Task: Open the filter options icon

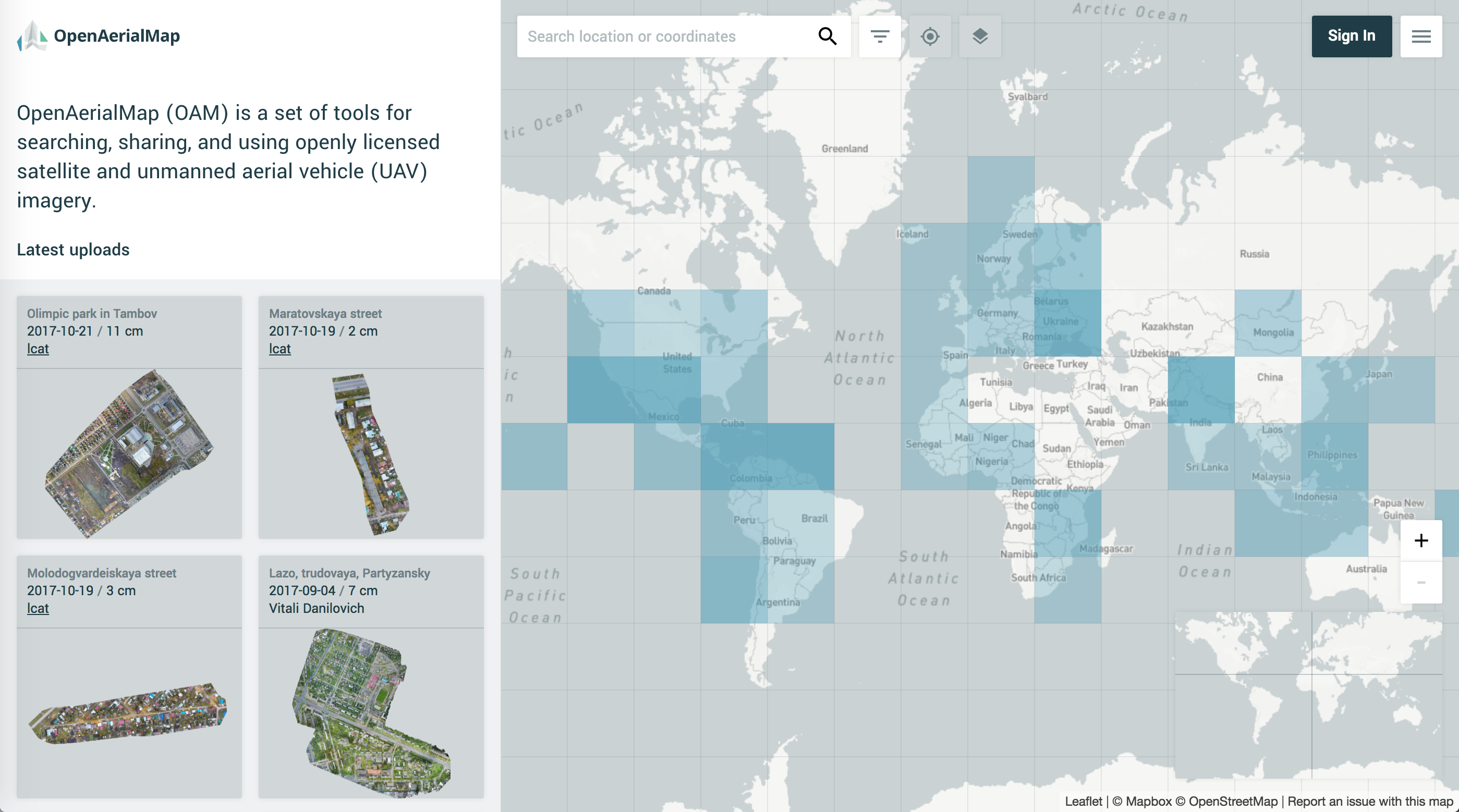Action: tap(879, 36)
